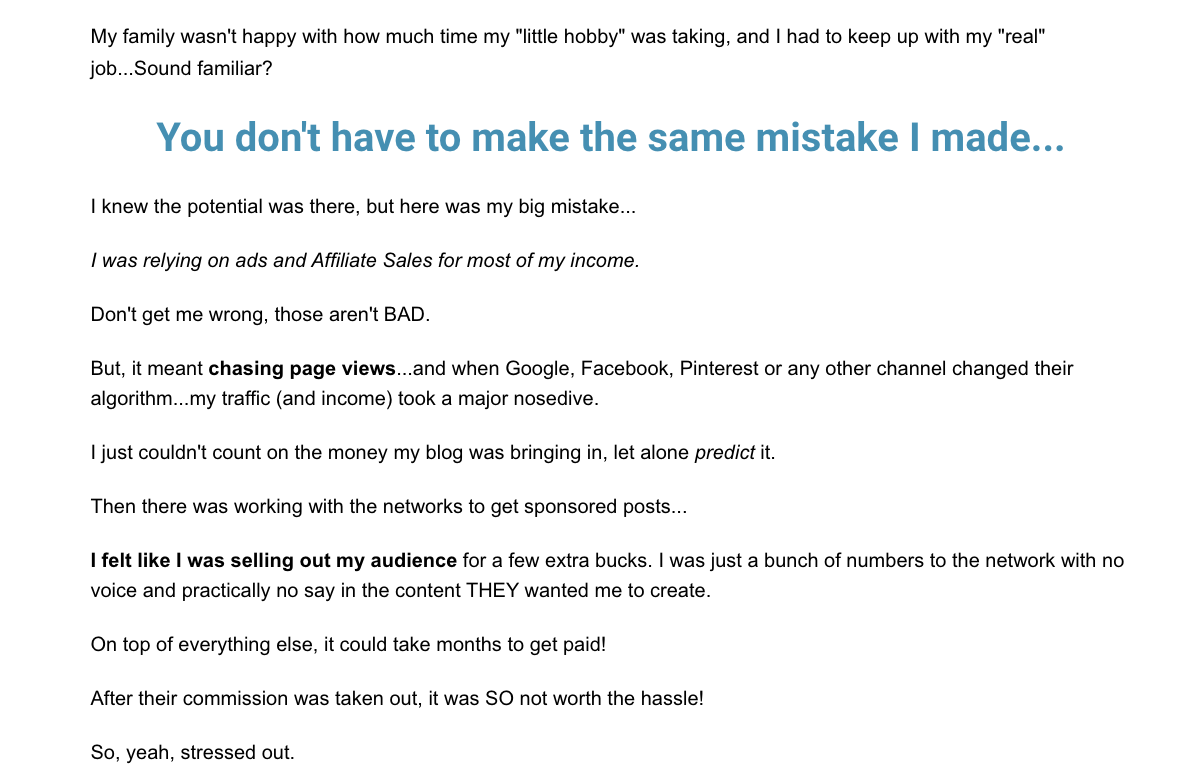Click the italic sentence about relying on ads
This screenshot has height=781, width=1192.
pyautogui.click(x=364, y=261)
